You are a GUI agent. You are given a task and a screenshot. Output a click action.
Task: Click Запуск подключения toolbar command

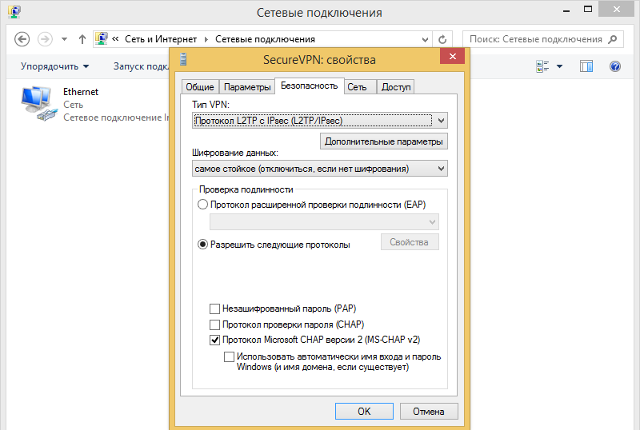[x=141, y=66]
